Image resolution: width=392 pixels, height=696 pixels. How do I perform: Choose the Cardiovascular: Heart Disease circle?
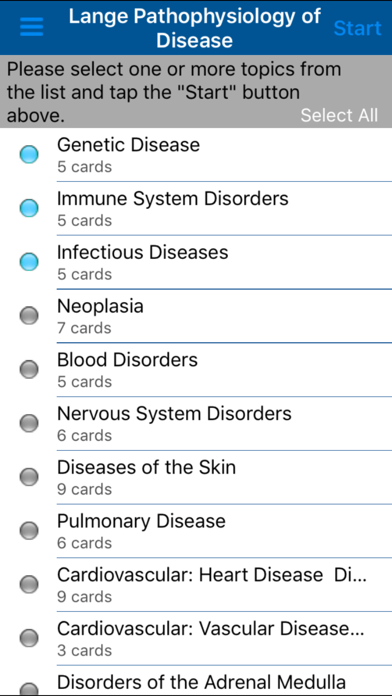pyautogui.click(x=29, y=584)
